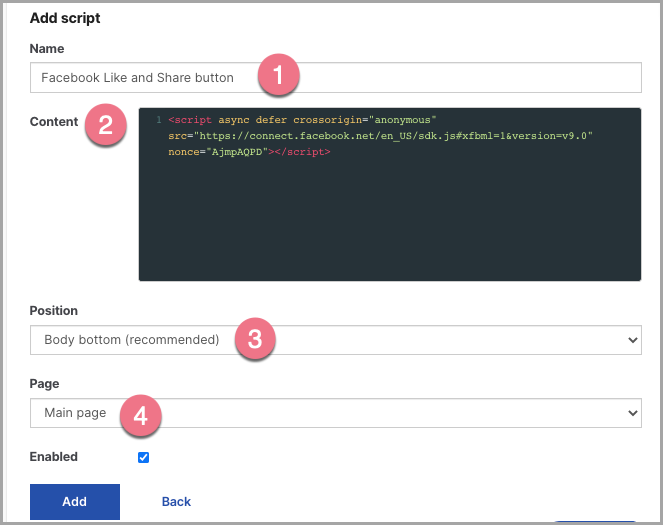
Task: Place cursor on nonce value AjmpAQPD
Action: [237, 152]
